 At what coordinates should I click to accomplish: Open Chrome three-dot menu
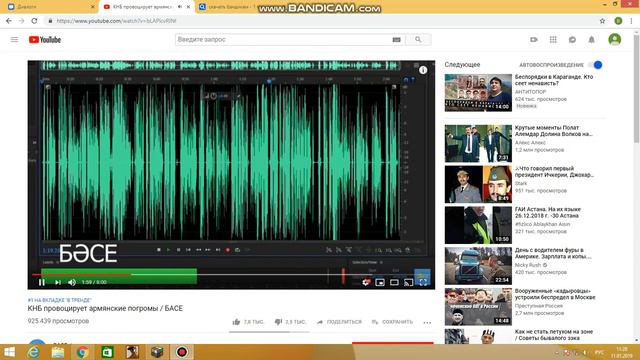631,21
